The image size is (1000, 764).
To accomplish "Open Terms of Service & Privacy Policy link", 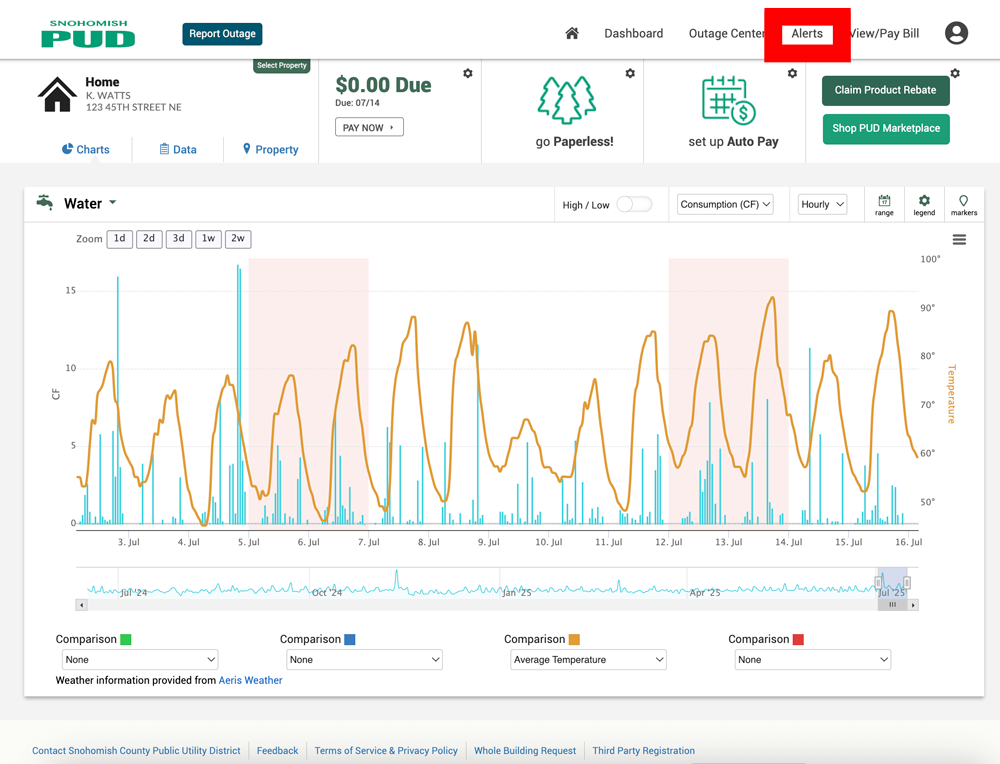I will (386, 751).
